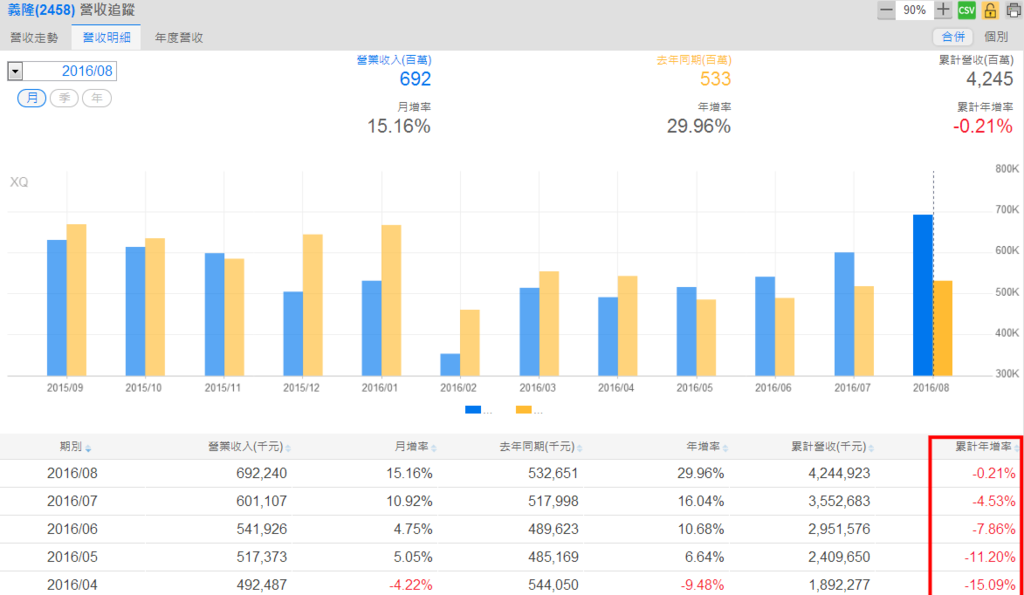Screen dimensions: 1024x595
Task: Click the 2016/04 table row period
Action: (x=72, y=585)
